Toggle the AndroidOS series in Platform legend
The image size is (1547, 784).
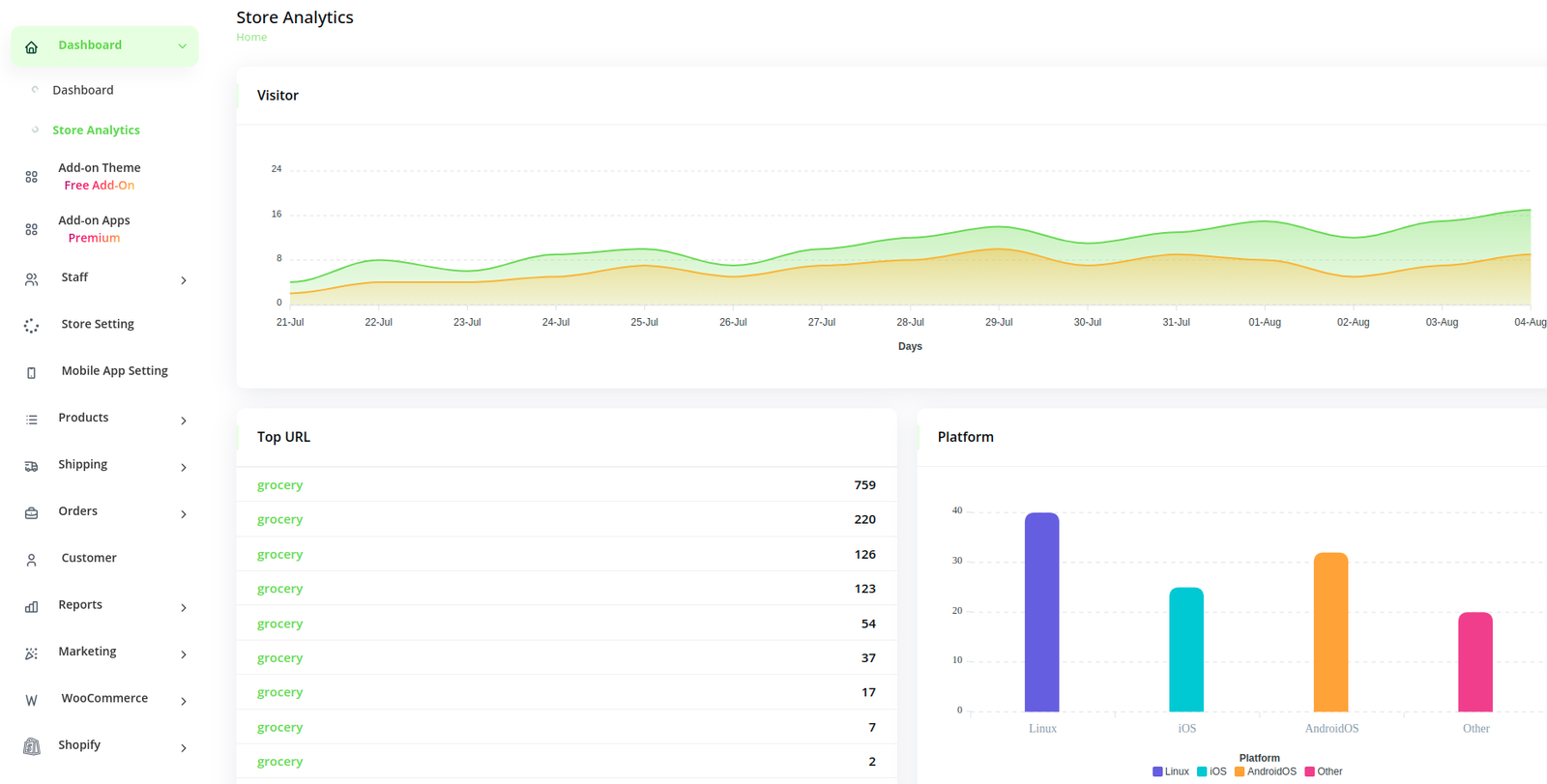1266,771
